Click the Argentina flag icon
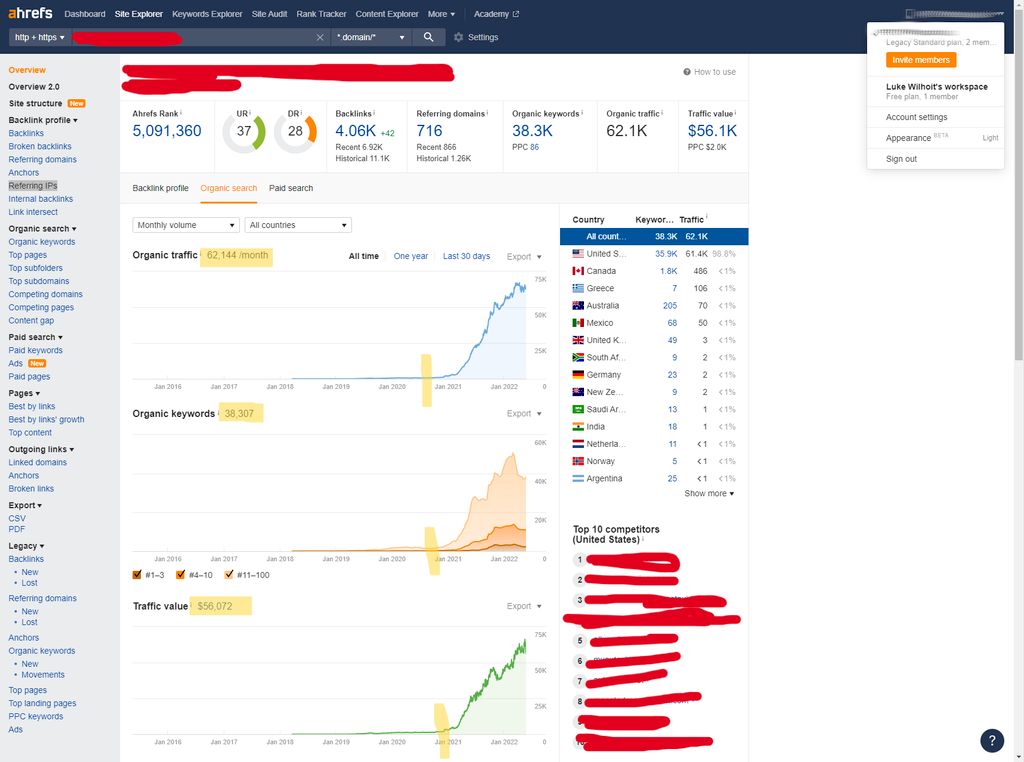 (578, 479)
